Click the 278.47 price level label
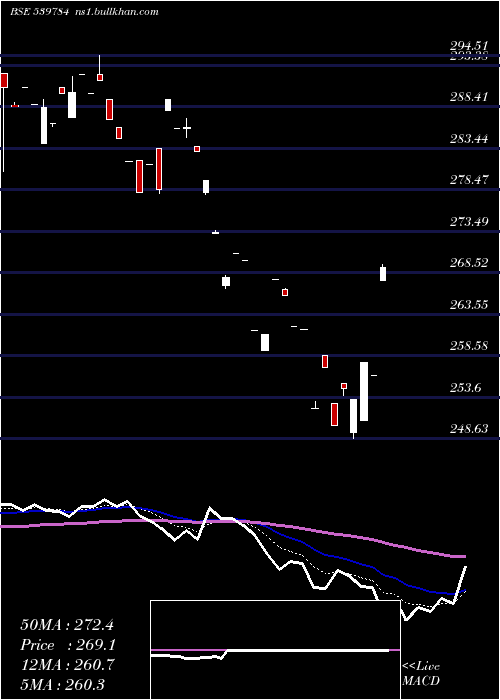500x700 pixels. [469, 180]
